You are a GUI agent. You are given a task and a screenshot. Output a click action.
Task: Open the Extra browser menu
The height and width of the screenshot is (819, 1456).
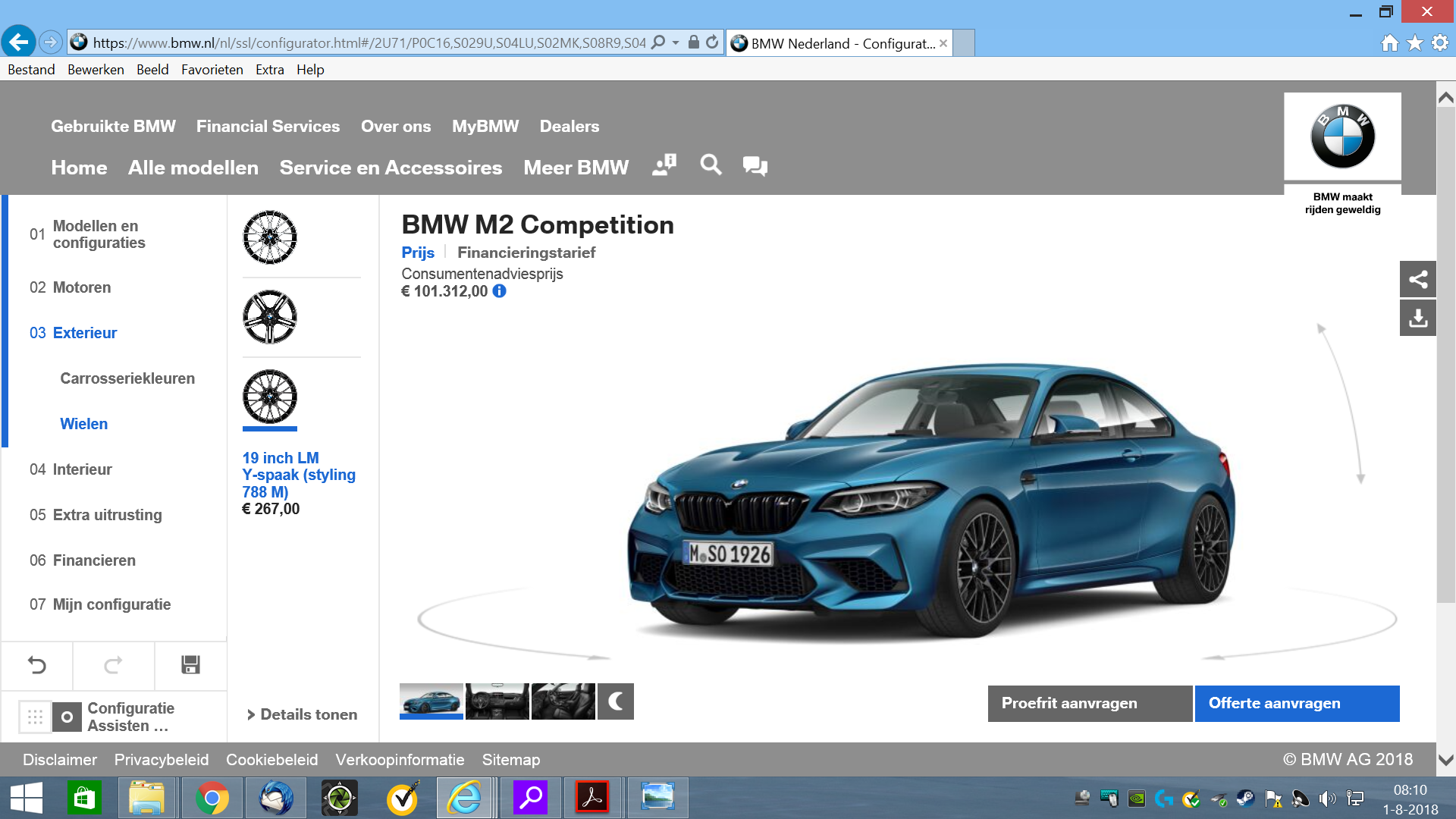pos(269,70)
